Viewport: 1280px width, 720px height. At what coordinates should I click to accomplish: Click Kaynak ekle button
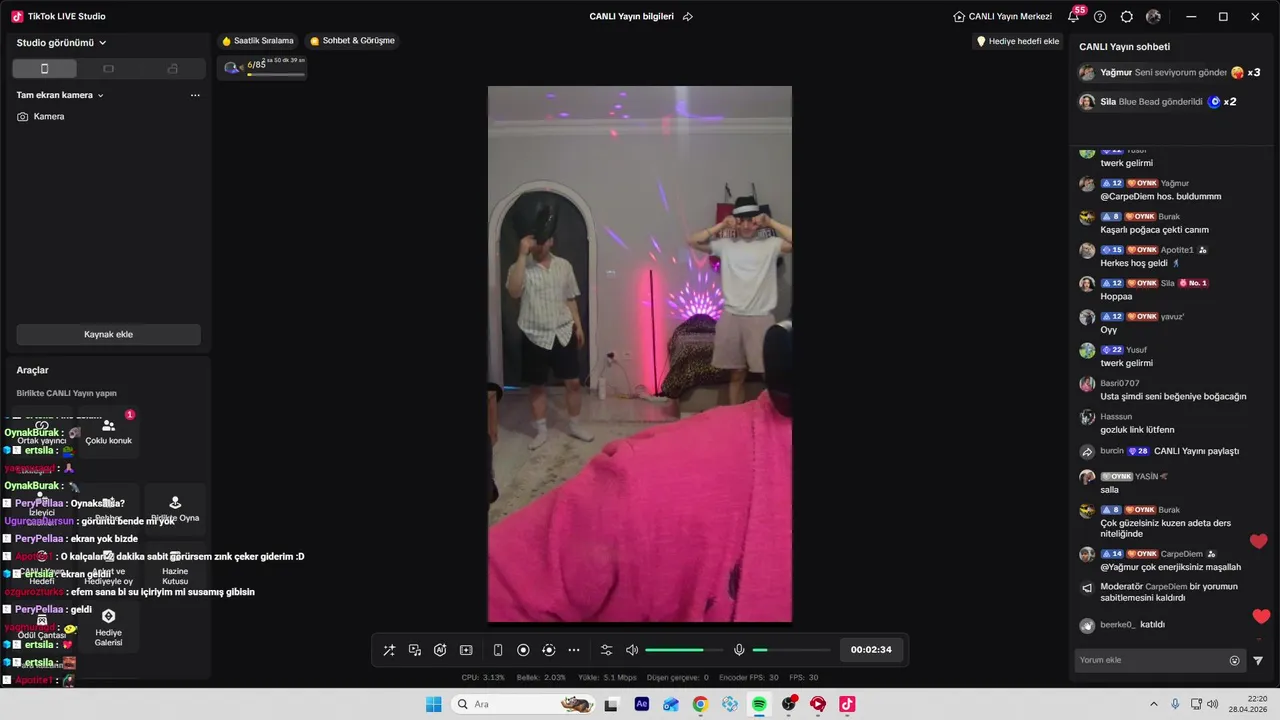point(108,334)
